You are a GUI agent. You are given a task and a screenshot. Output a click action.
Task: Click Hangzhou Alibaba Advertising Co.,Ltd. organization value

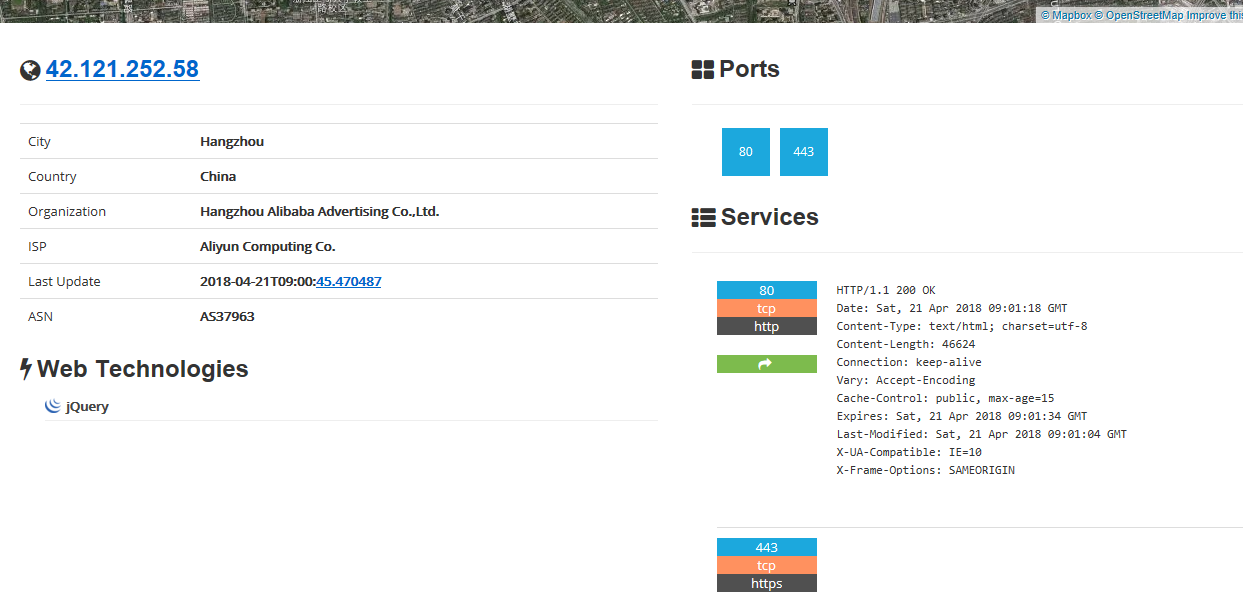pyautogui.click(x=320, y=212)
